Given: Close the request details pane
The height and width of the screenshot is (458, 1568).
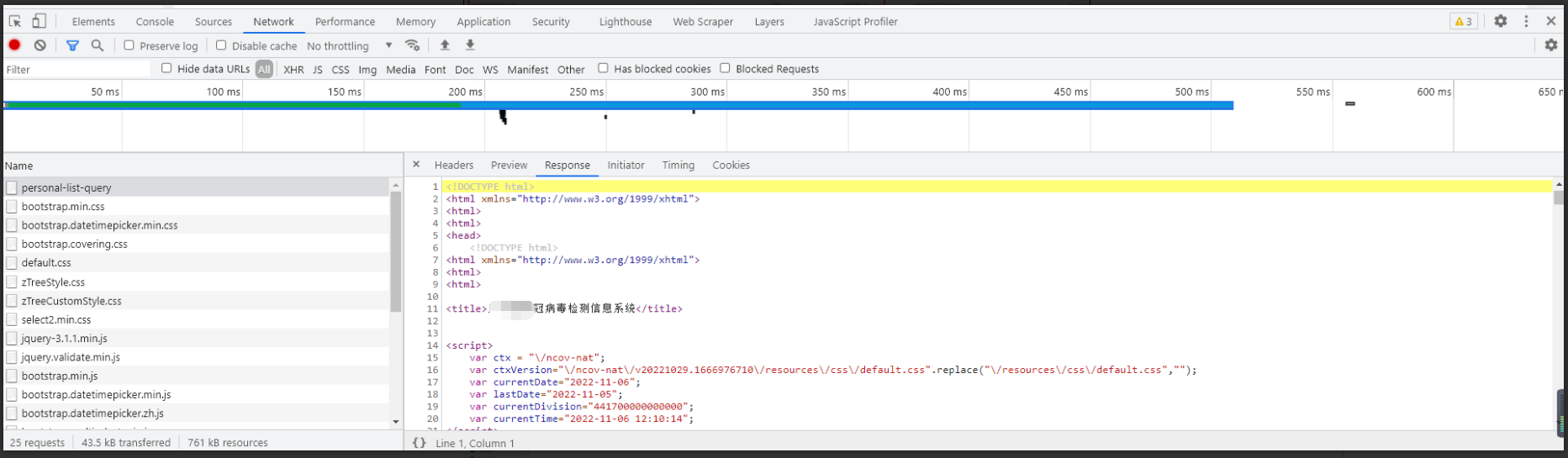Looking at the screenshot, I should pyautogui.click(x=416, y=165).
